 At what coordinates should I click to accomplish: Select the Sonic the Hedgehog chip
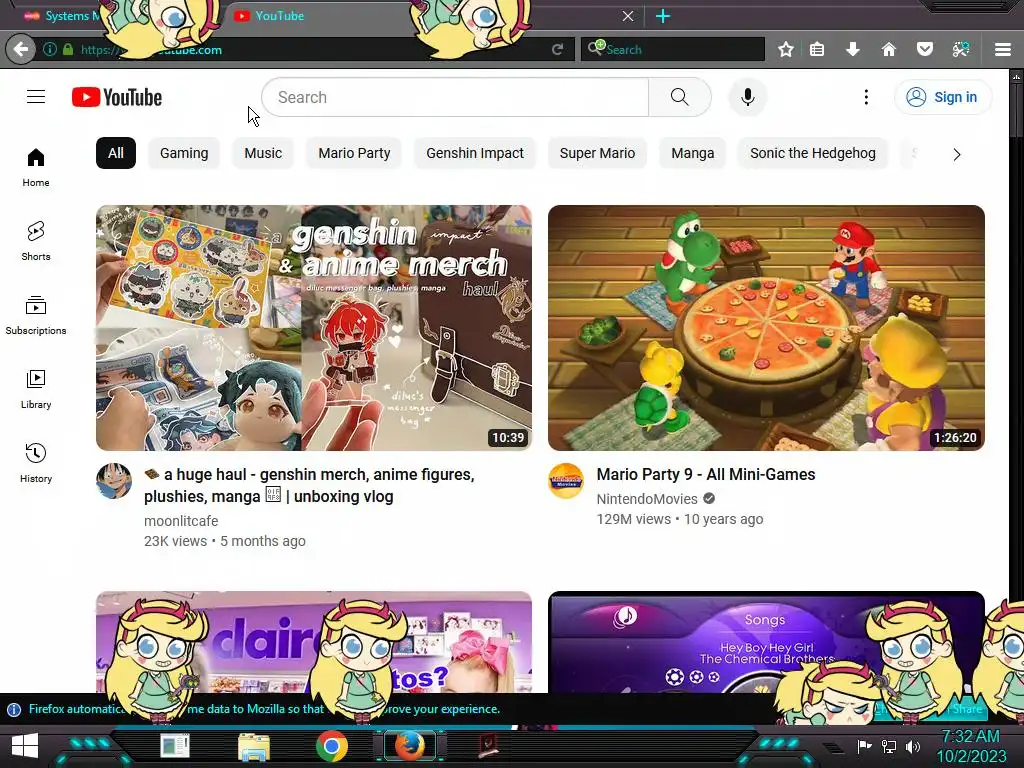pos(812,153)
